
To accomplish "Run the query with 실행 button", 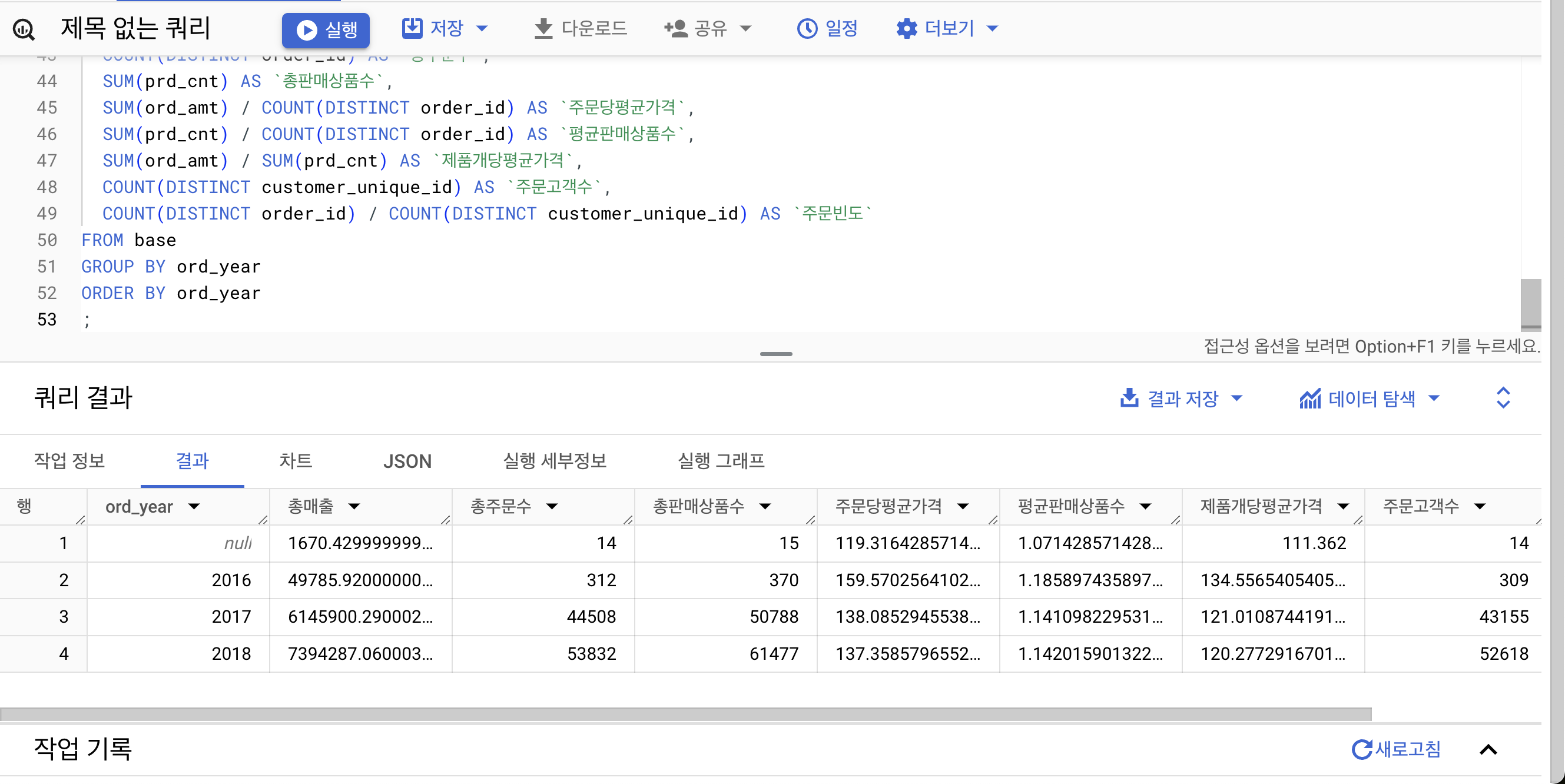I will click(326, 30).
